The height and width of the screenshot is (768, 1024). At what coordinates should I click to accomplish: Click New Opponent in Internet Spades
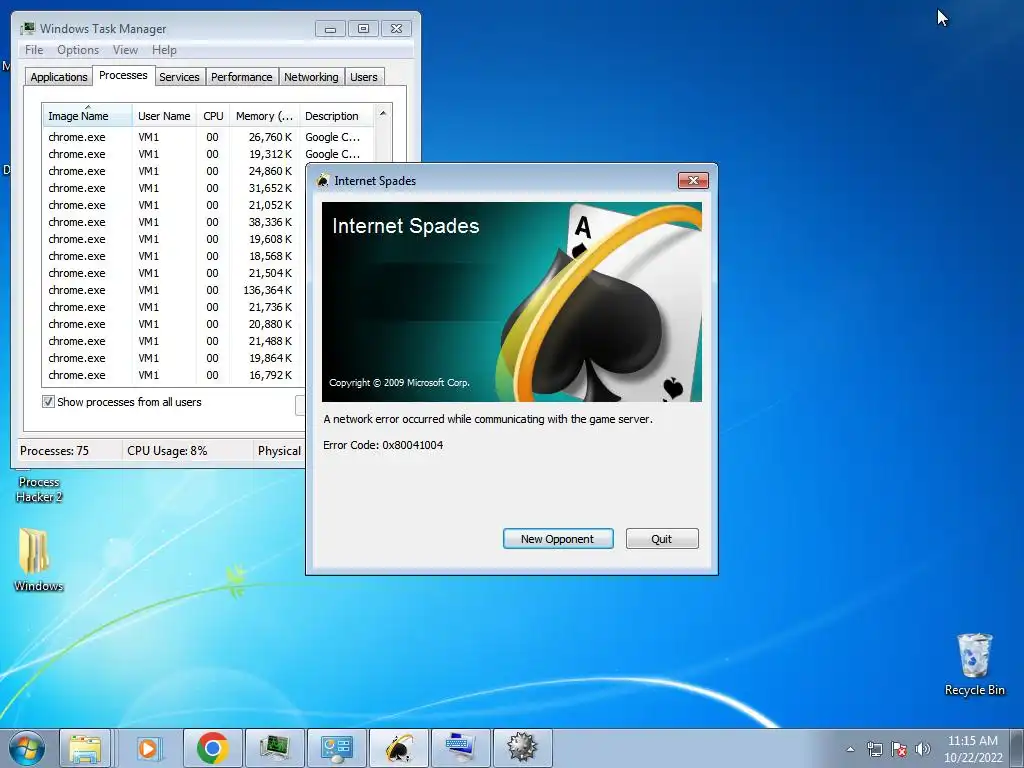pos(558,539)
